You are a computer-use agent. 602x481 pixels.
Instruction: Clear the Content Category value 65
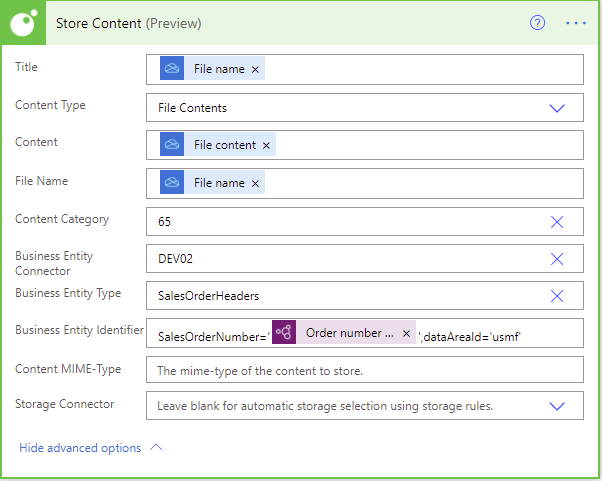pos(557,222)
